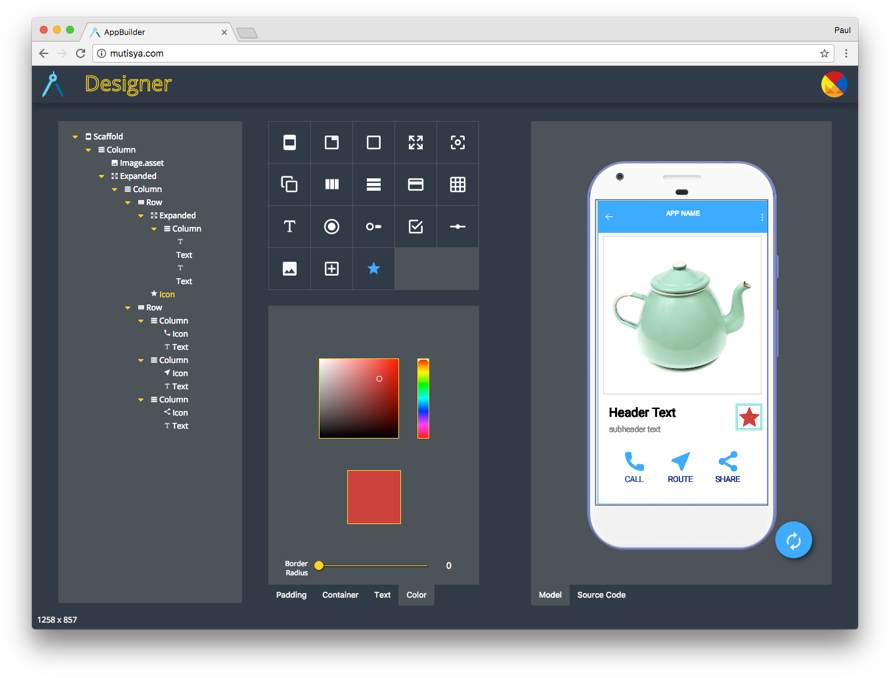Image resolution: width=890 pixels, height=678 pixels.
Task: Select the Text widget tool in the palette
Action: tap(289, 226)
